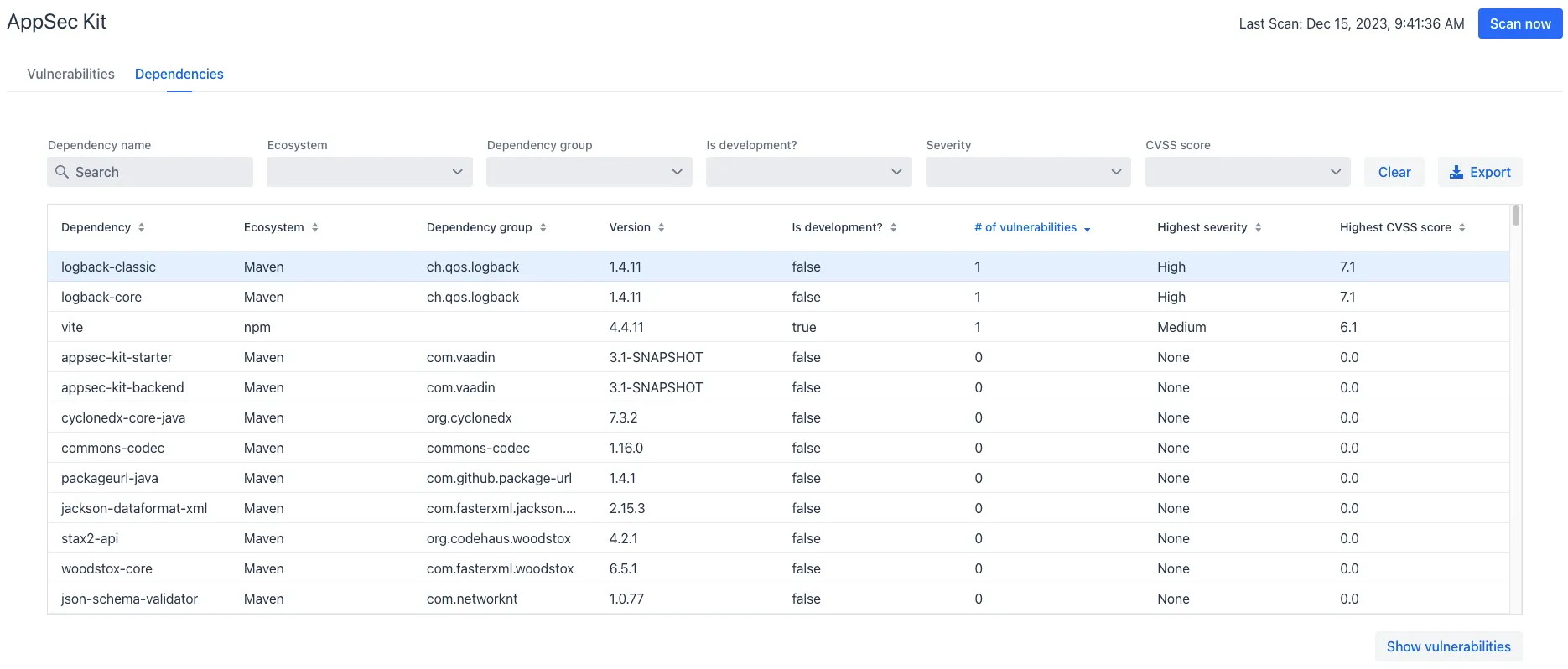Image resolution: width=1568 pixels, height=669 pixels.
Task: Expand the Dependency group filter dropdown
Action: (589, 172)
